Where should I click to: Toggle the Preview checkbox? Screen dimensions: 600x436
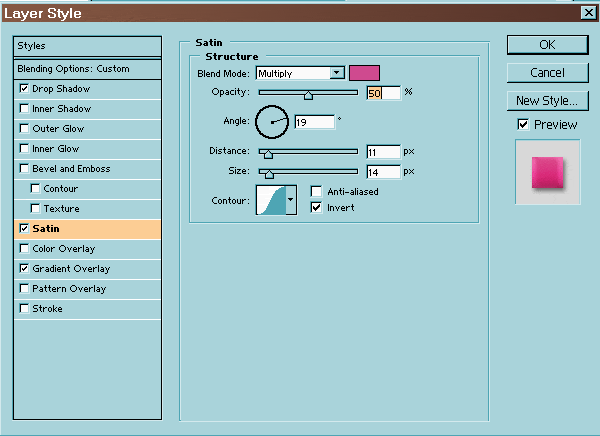523,125
